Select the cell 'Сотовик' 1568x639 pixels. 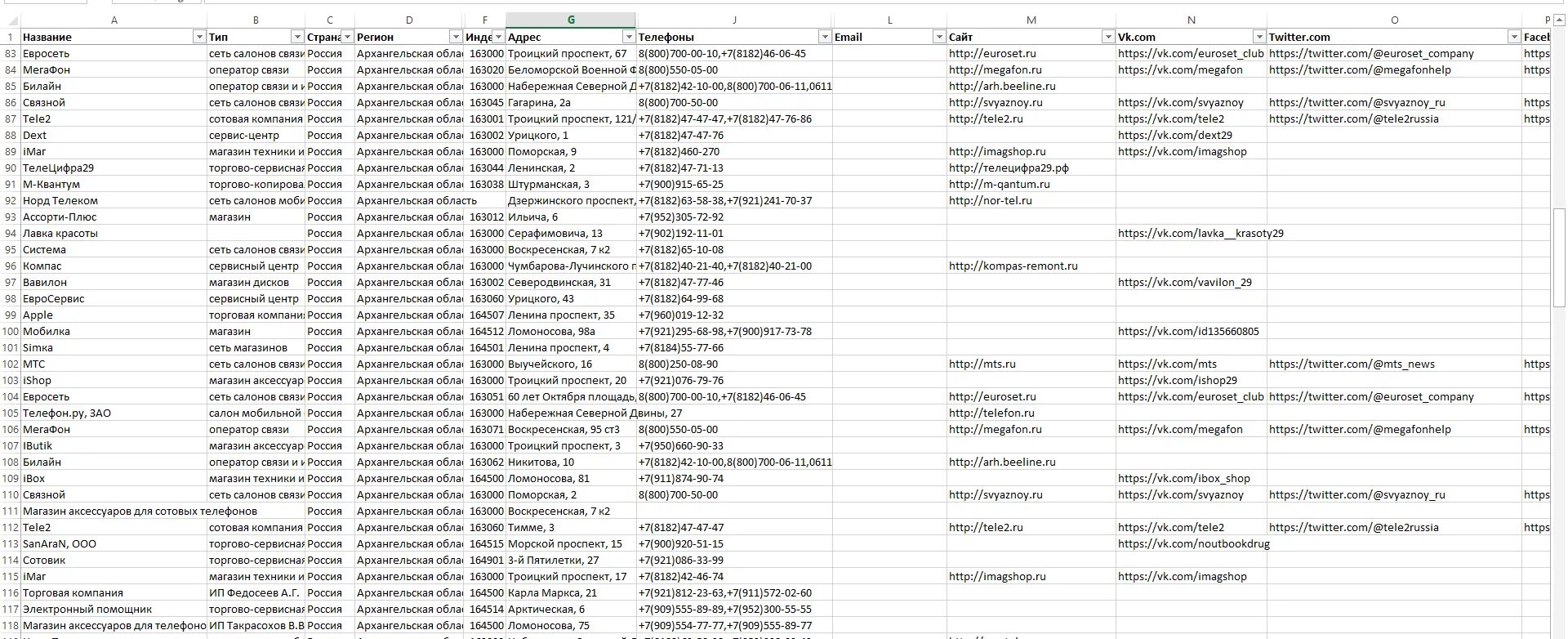pos(114,560)
